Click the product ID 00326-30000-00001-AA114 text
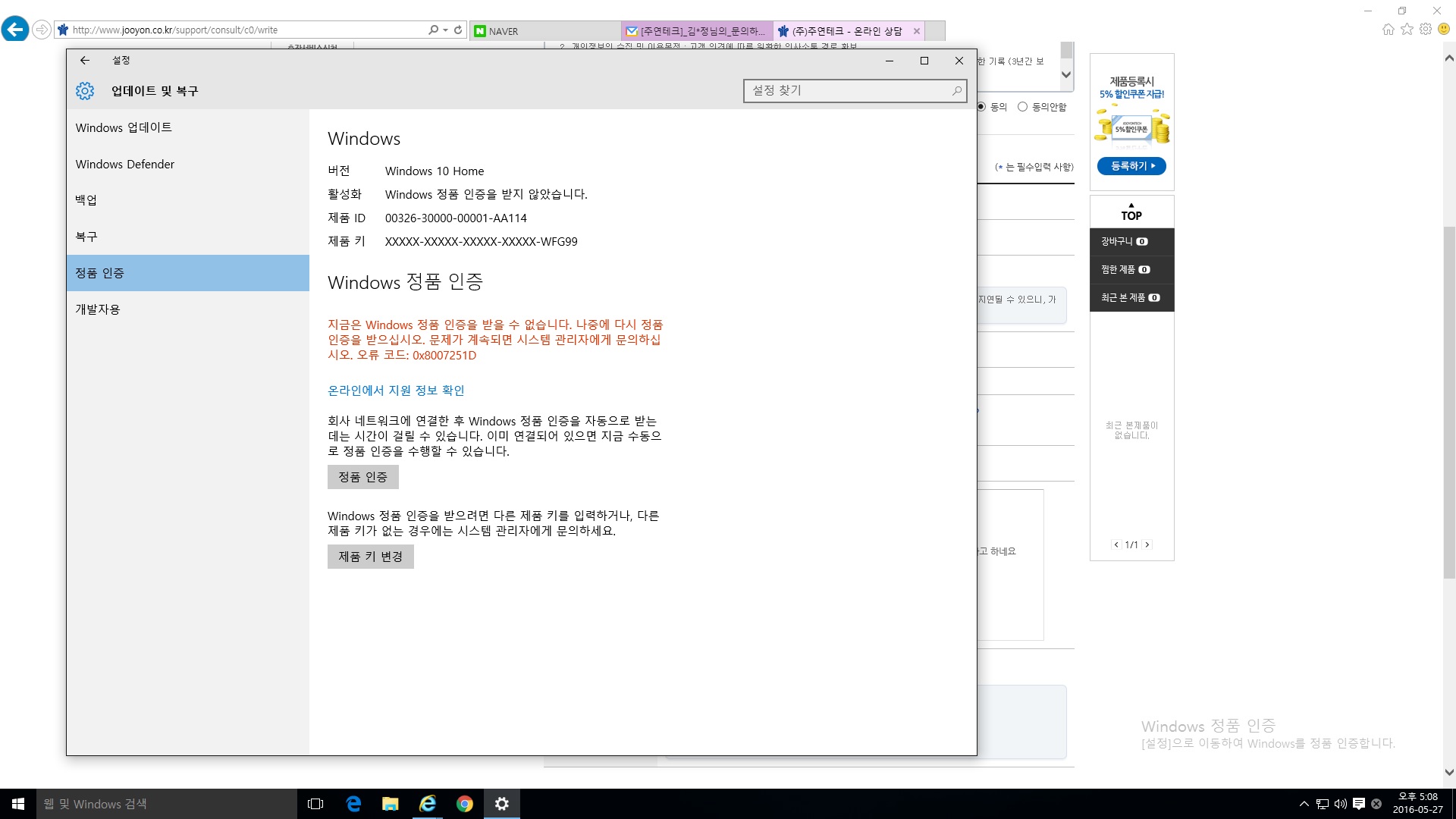The width and height of the screenshot is (1456, 819). click(x=456, y=218)
